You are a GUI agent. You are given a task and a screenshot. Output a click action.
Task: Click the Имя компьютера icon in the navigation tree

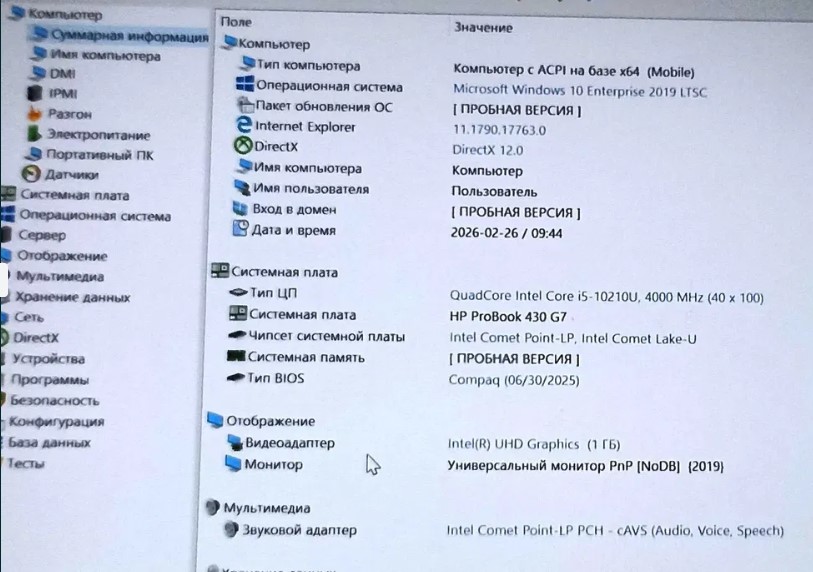point(39,53)
